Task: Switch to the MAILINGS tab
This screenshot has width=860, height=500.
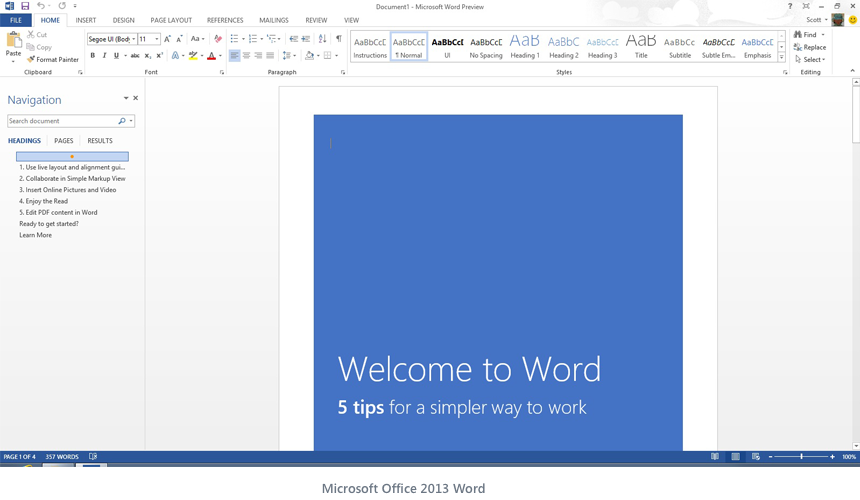Action: coord(274,20)
